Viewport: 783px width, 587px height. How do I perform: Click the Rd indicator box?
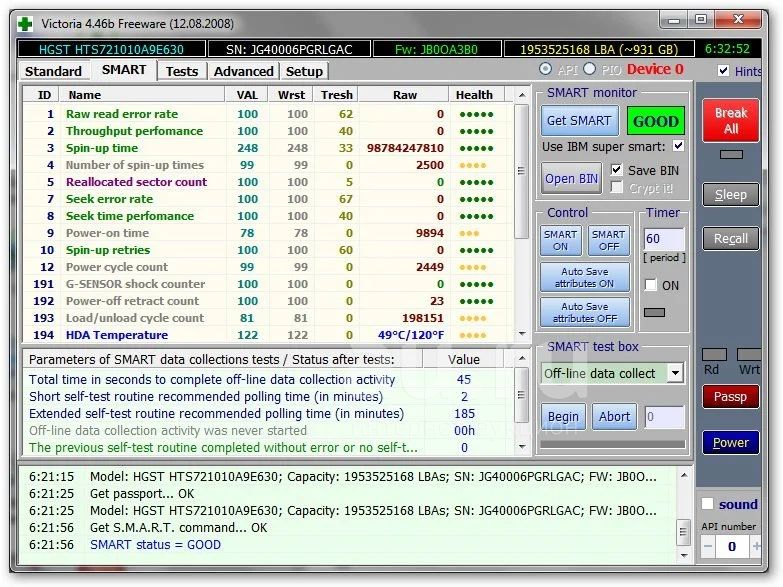714,355
